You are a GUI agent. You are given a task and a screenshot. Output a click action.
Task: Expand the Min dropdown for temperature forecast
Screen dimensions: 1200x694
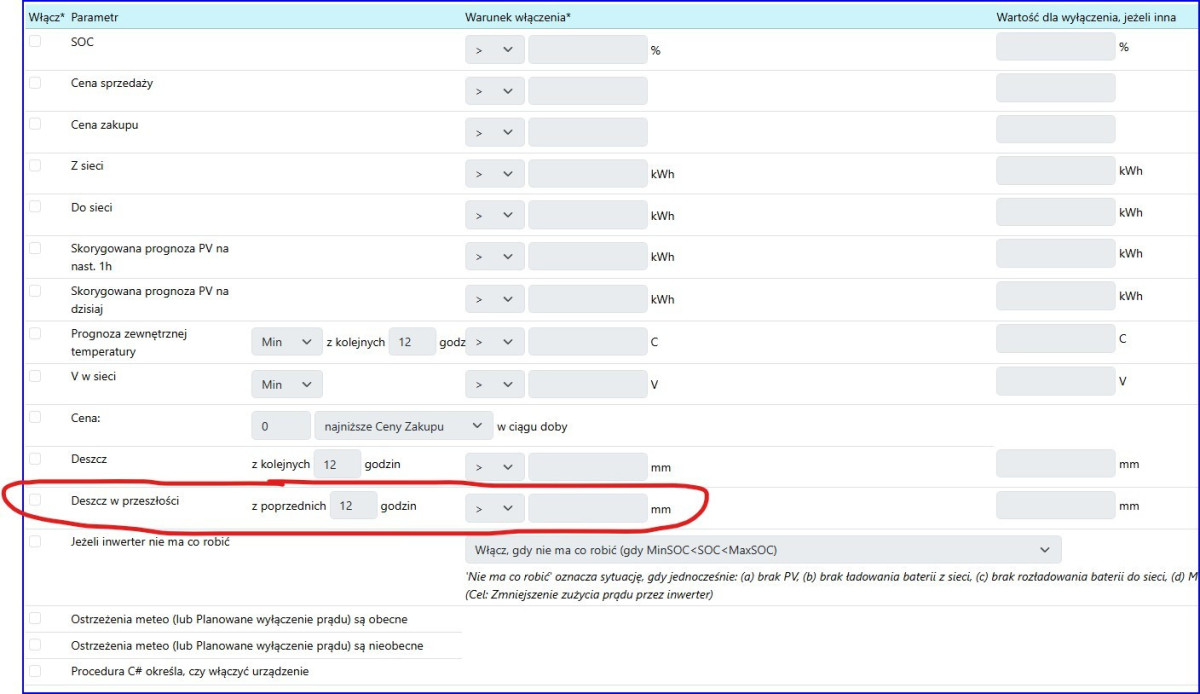click(286, 342)
